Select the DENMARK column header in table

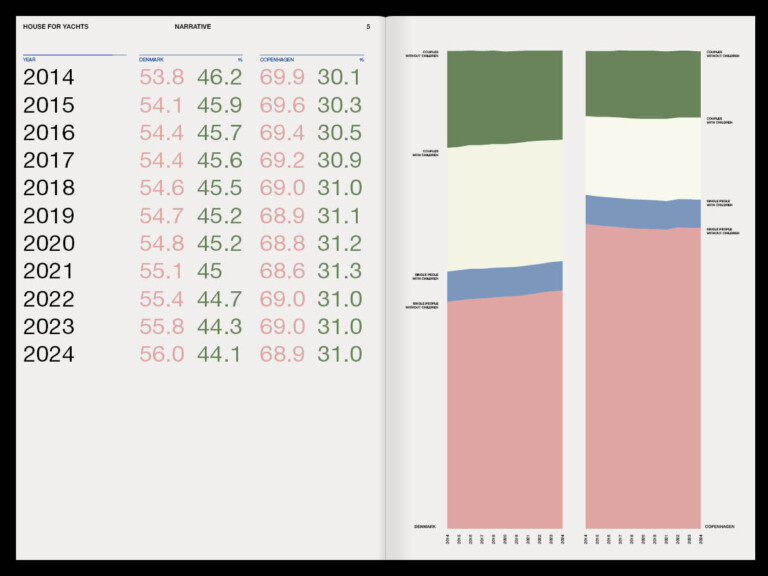[151, 60]
